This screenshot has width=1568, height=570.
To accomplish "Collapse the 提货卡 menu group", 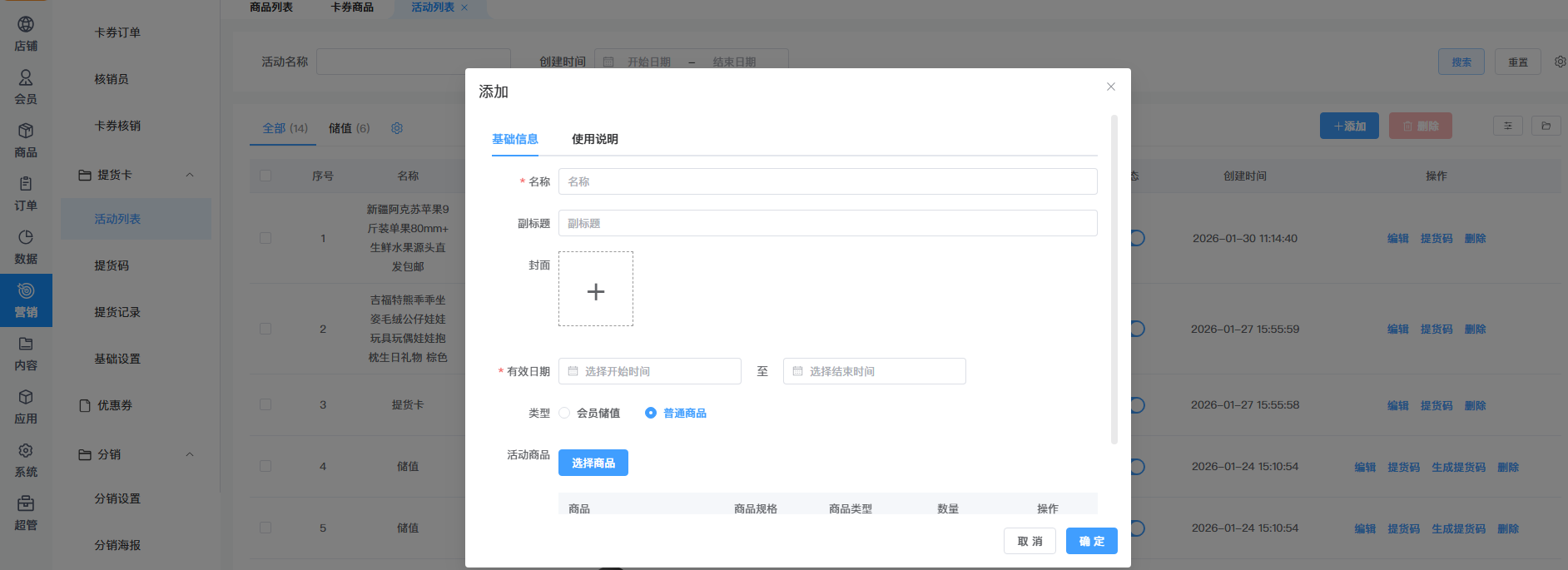I will tap(189, 175).
